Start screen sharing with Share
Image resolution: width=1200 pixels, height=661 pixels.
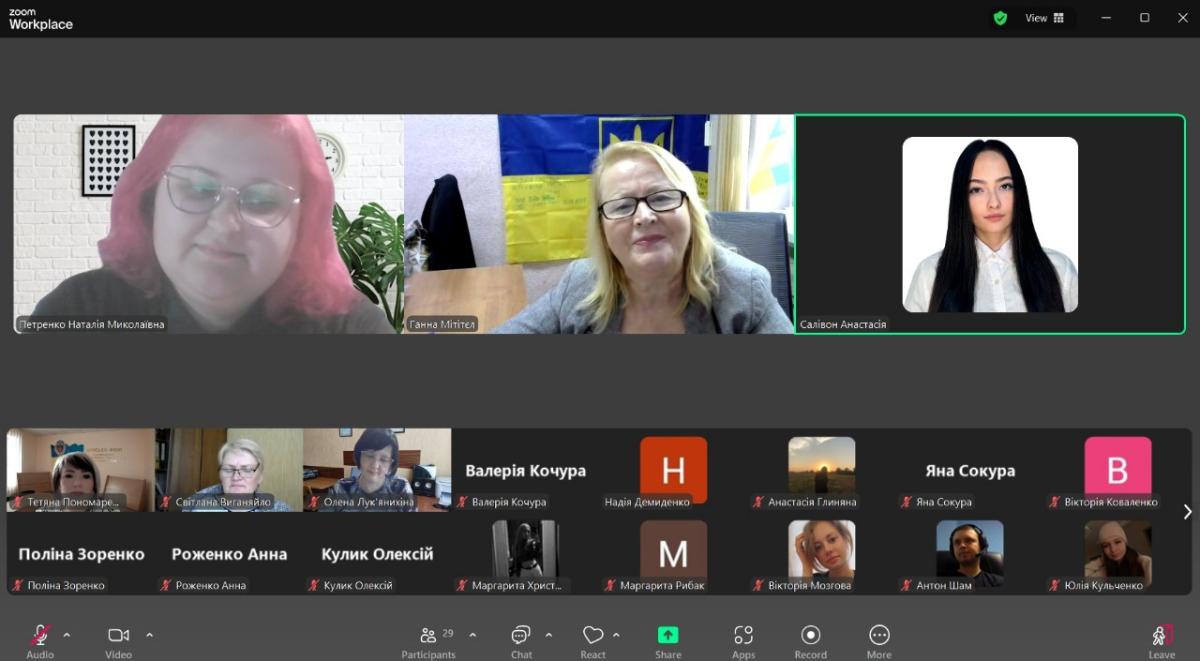668,640
